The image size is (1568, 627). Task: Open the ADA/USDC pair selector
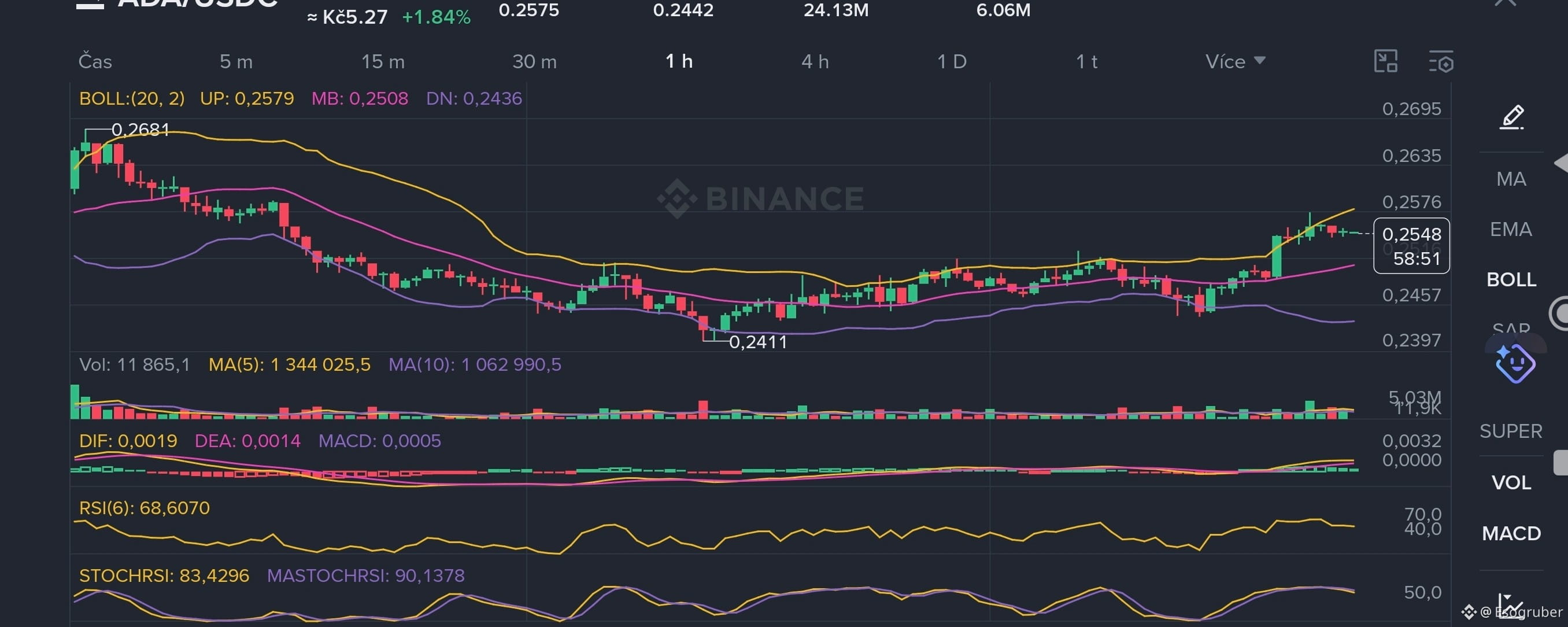(x=197, y=3)
